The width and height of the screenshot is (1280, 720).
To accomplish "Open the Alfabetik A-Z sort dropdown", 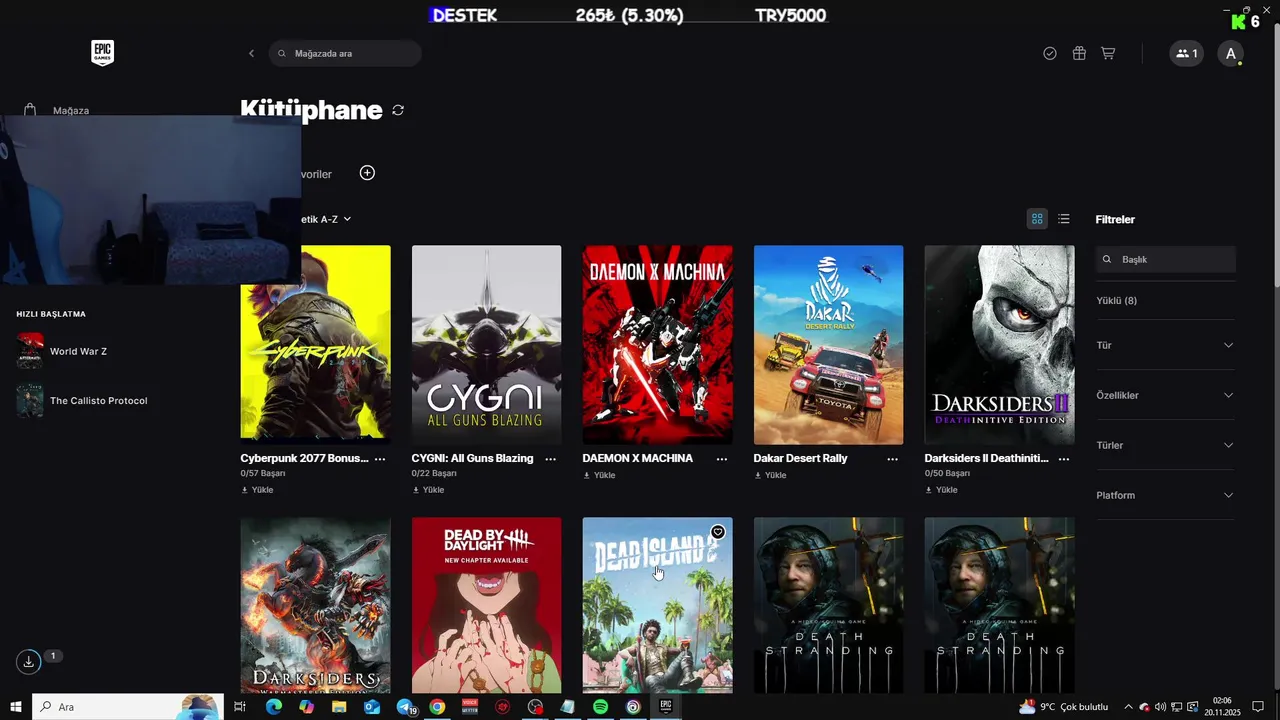I will (325, 219).
